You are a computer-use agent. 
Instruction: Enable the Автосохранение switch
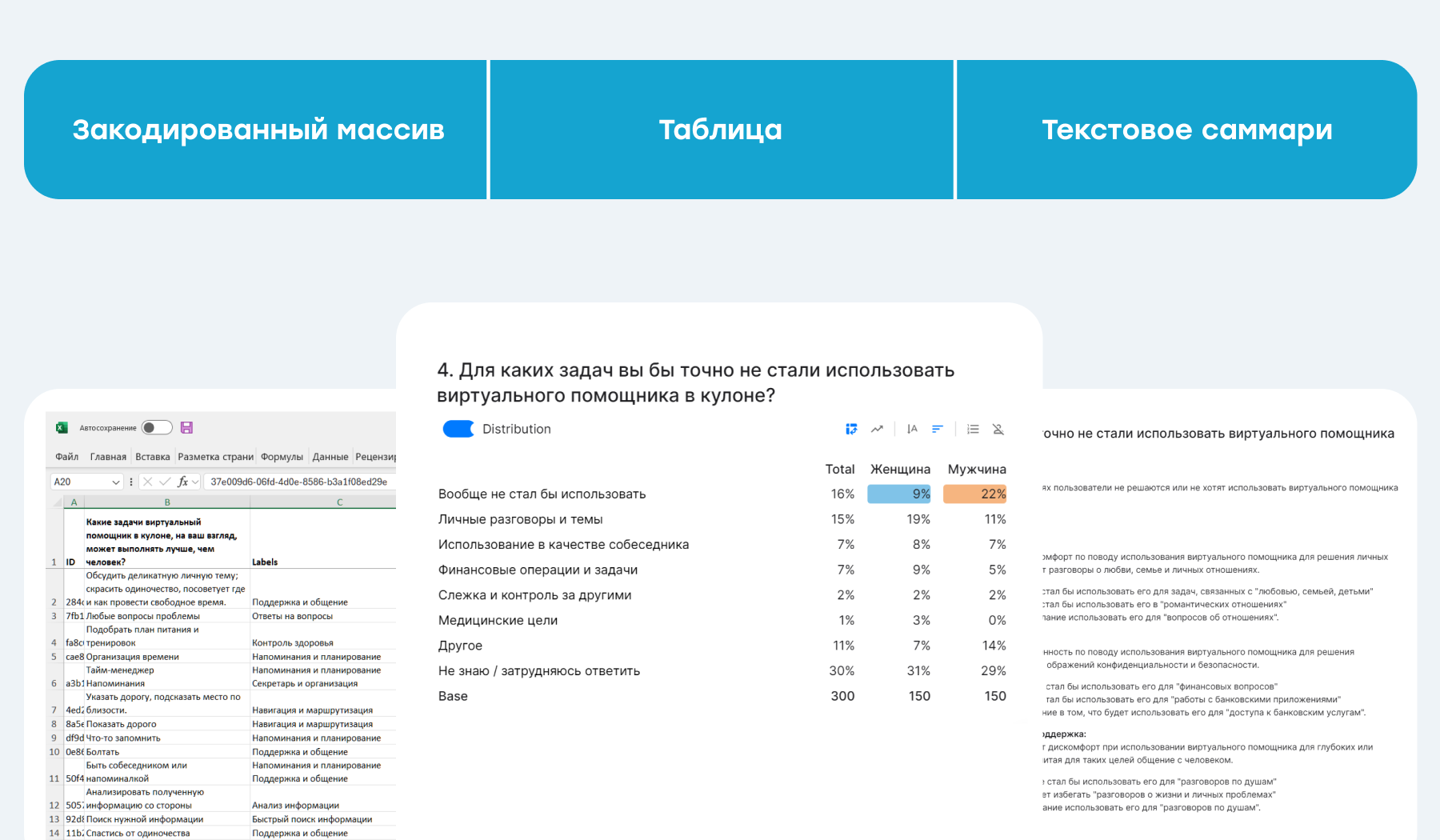tap(157, 428)
